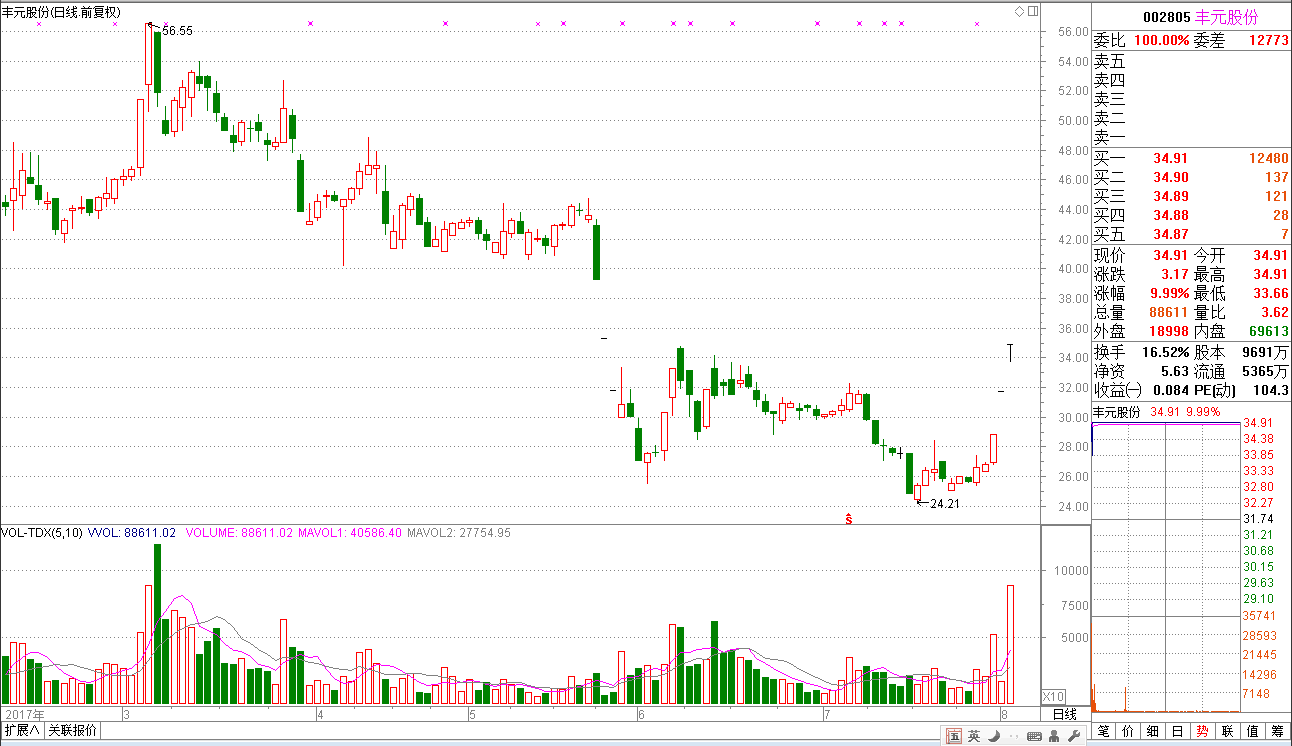Image resolution: width=1292 pixels, height=746 pixels.
Task: Click the VOLUME: 88611.02 label
Action: click(x=239, y=533)
